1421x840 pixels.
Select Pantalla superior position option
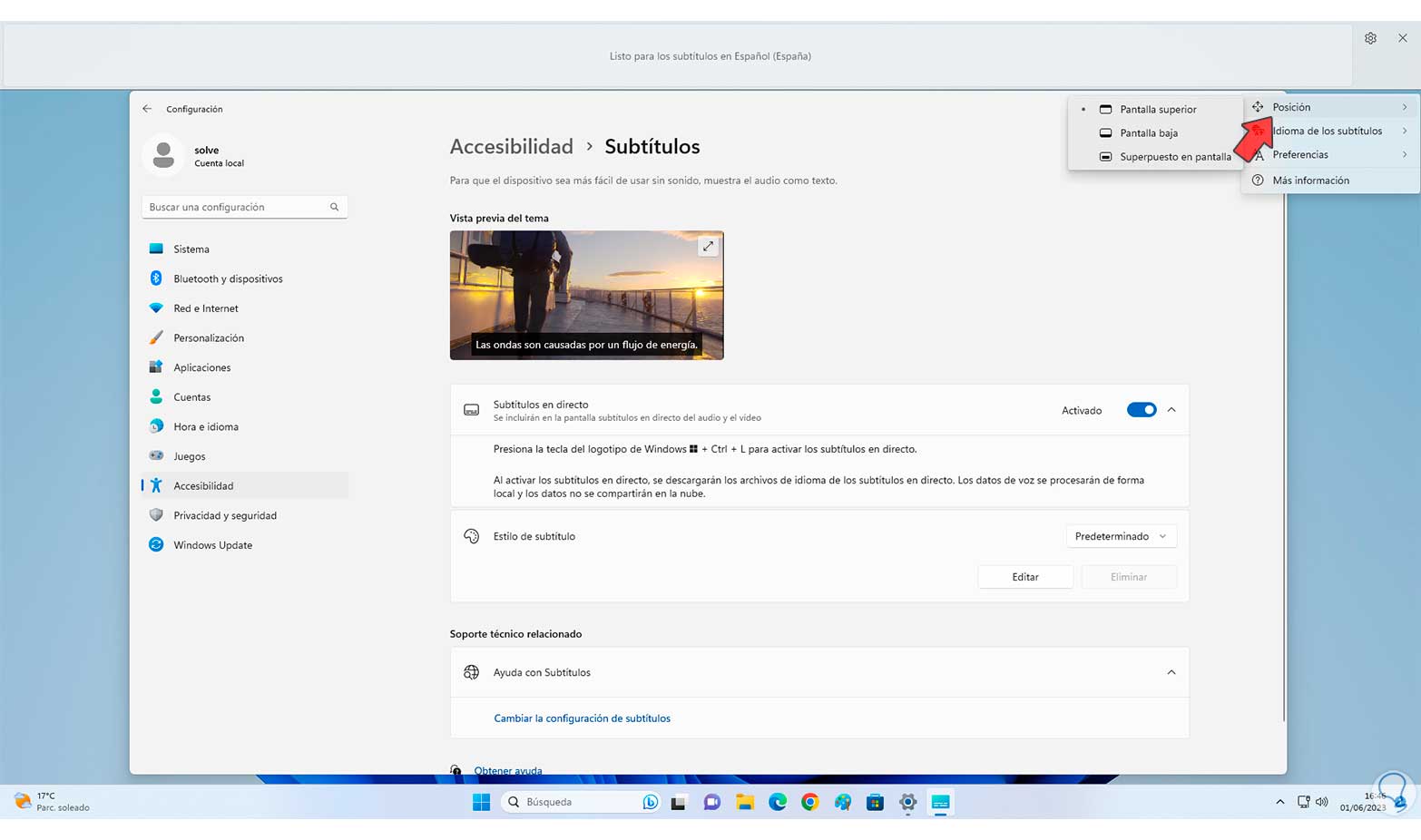(1157, 109)
